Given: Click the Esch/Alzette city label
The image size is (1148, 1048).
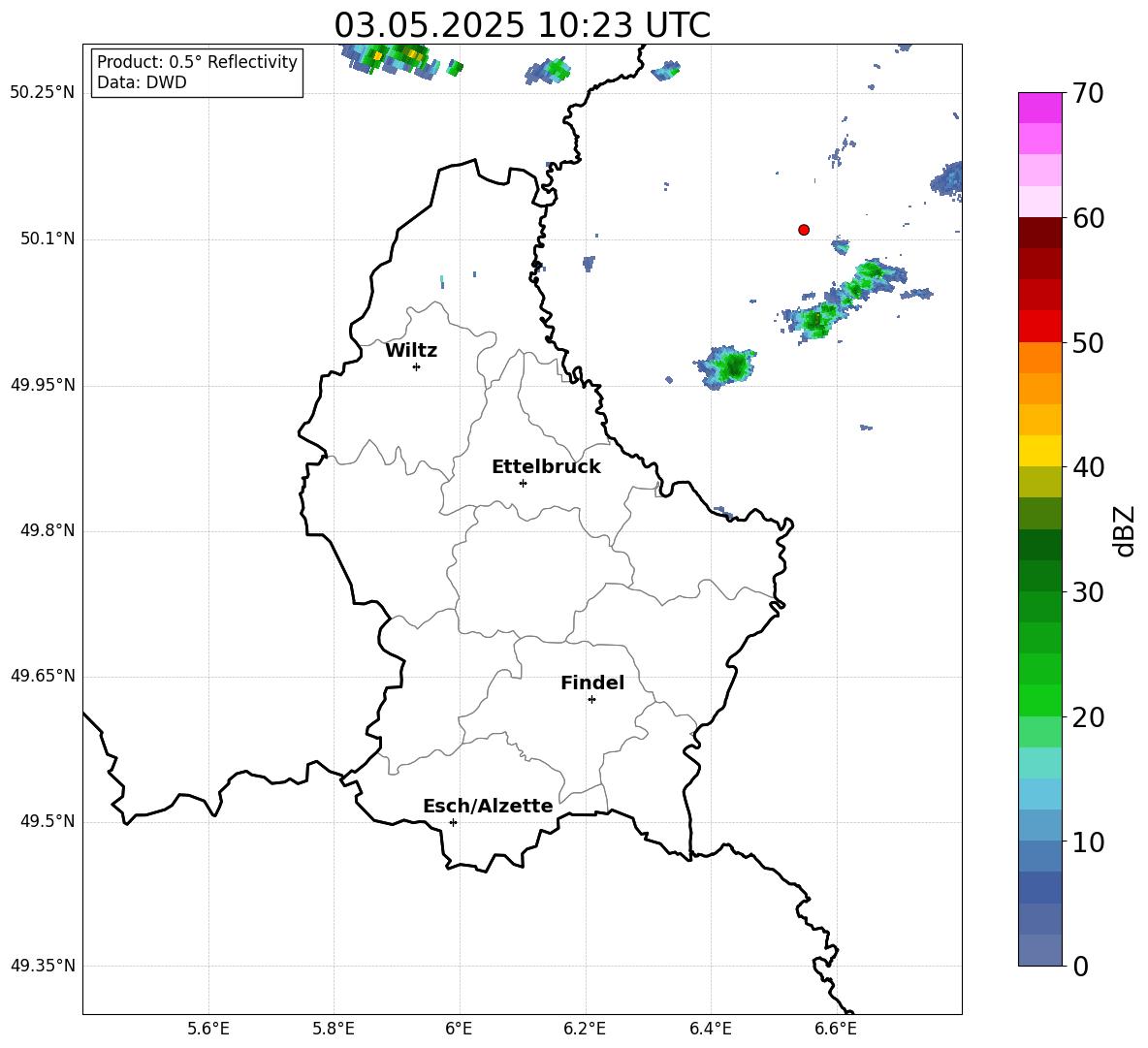Looking at the screenshot, I should tap(488, 807).
